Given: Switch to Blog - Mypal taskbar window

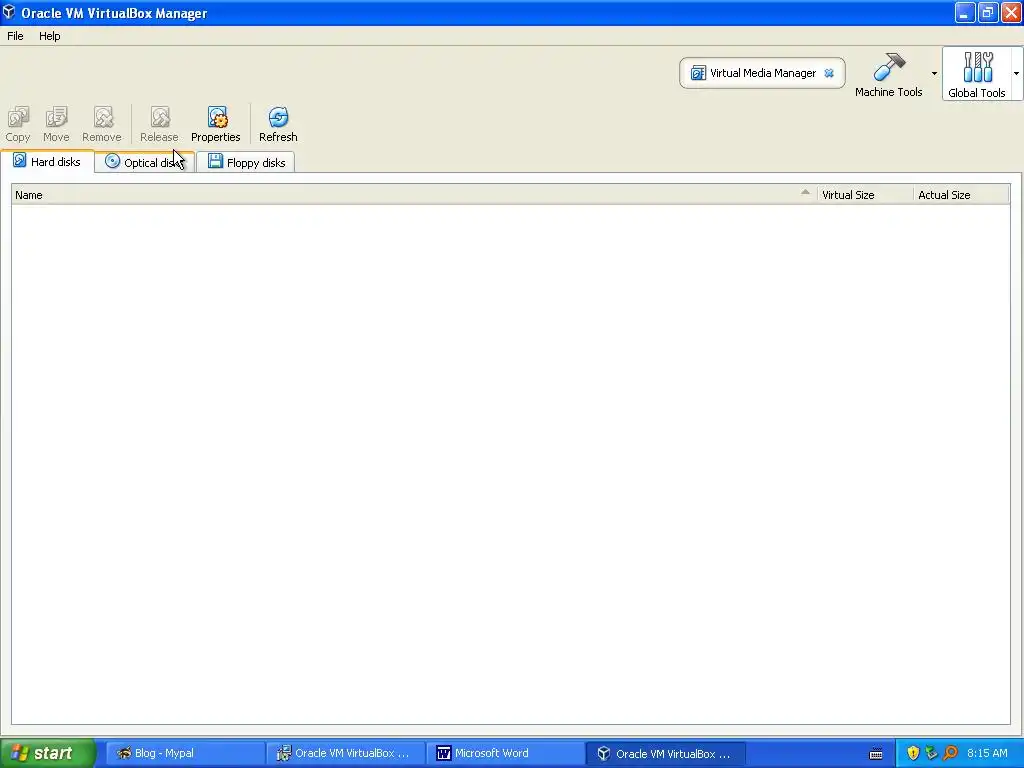Looking at the screenshot, I should 185,753.
